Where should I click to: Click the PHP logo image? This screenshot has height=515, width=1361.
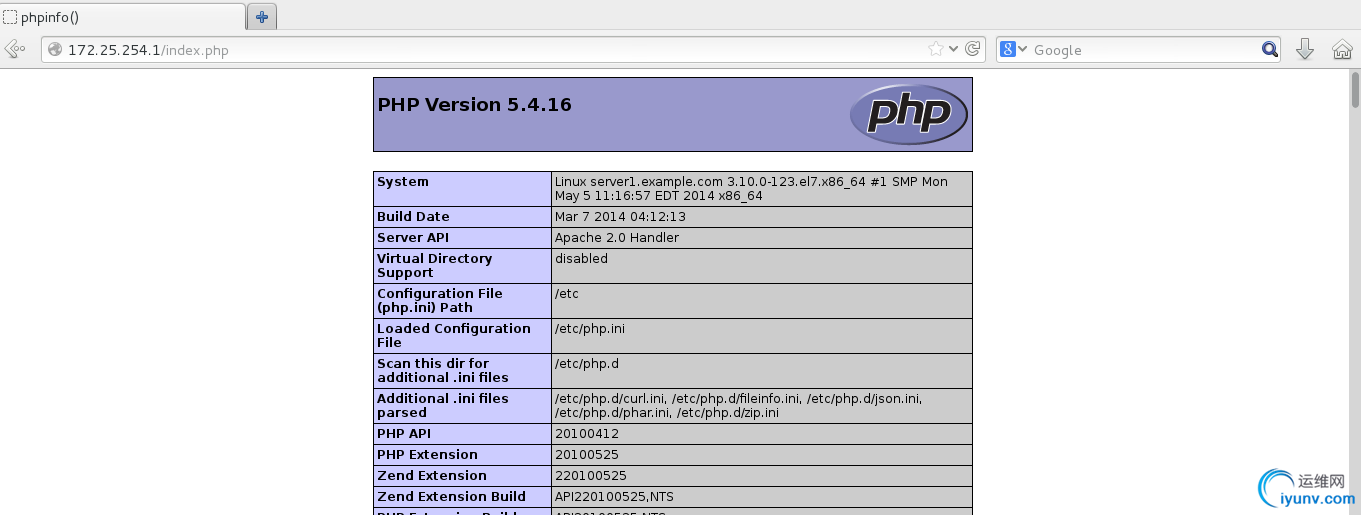click(908, 114)
